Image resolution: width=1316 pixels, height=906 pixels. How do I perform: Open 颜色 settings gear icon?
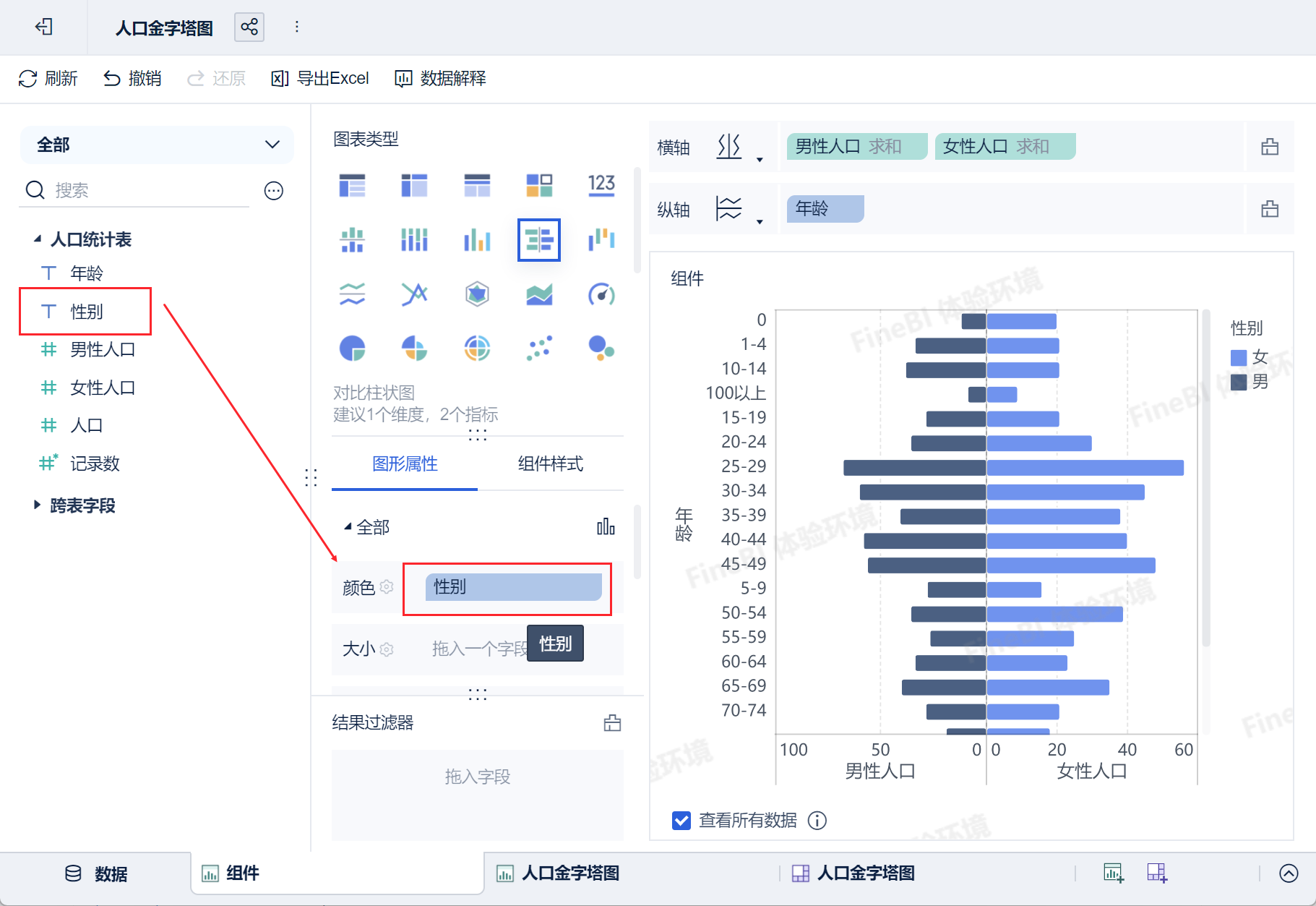pyautogui.click(x=387, y=587)
